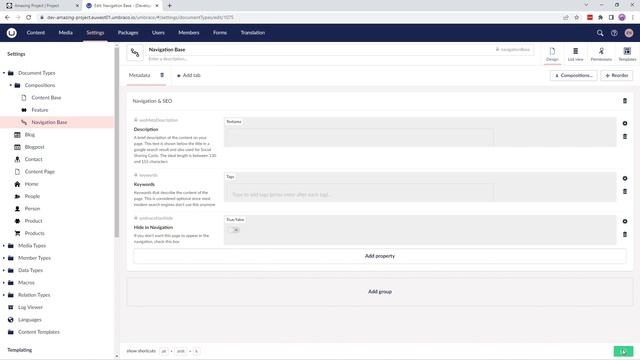Expand the Relation Types folder
Screen dimensions: 640x360
click(x=4, y=295)
